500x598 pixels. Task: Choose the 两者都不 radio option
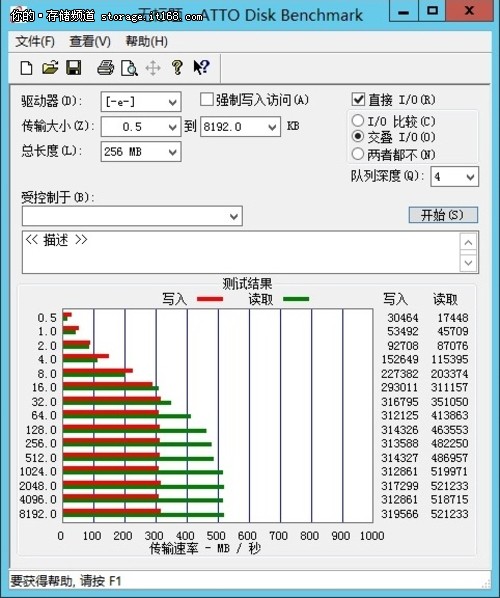click(x=357, y=154)
